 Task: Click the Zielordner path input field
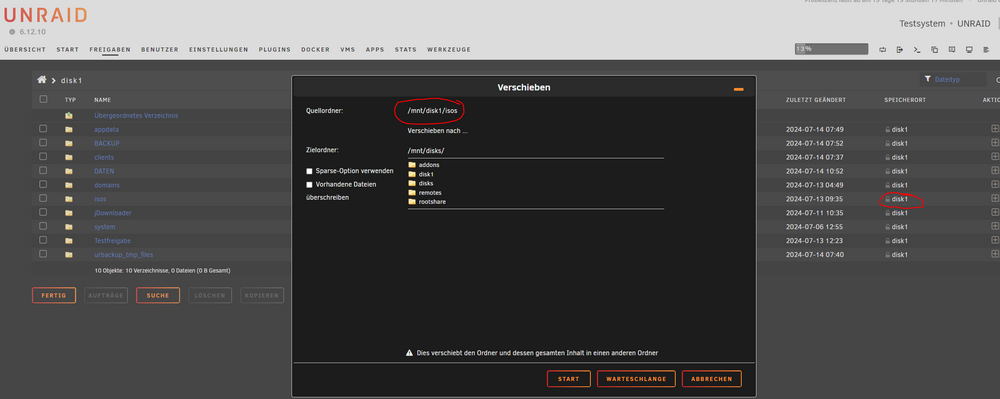(x=536, y=150)
